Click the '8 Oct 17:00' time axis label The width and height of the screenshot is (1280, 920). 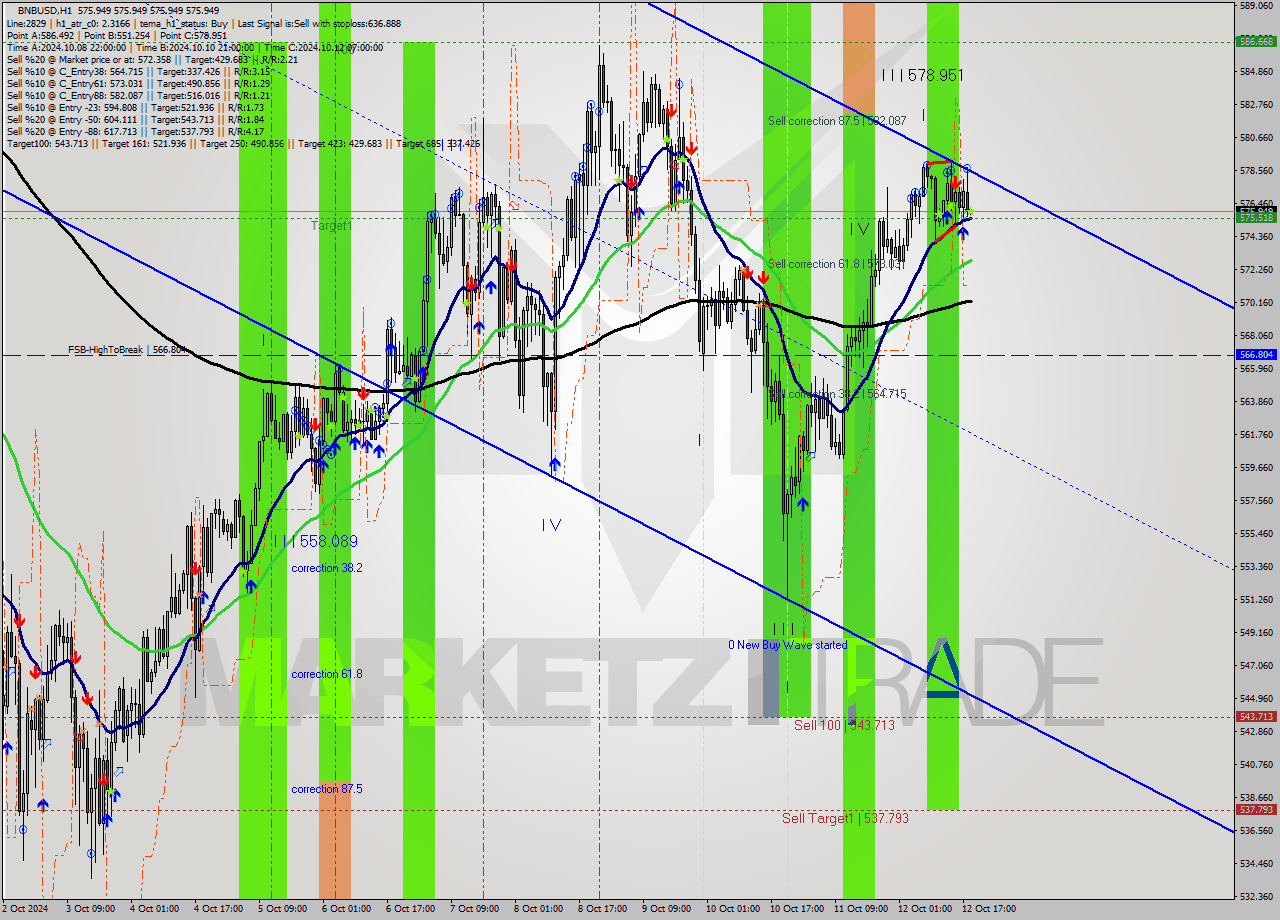click(x=603, y=909)
